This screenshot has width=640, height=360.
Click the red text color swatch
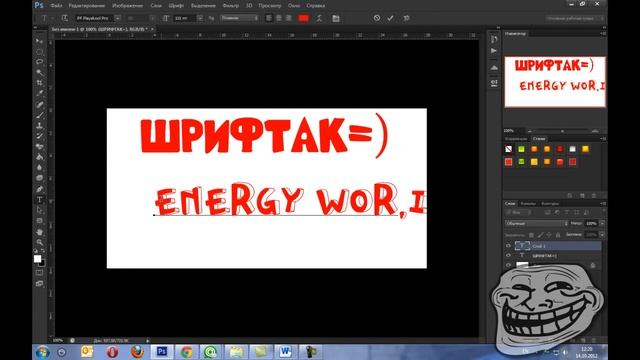(x=303, y=18)
